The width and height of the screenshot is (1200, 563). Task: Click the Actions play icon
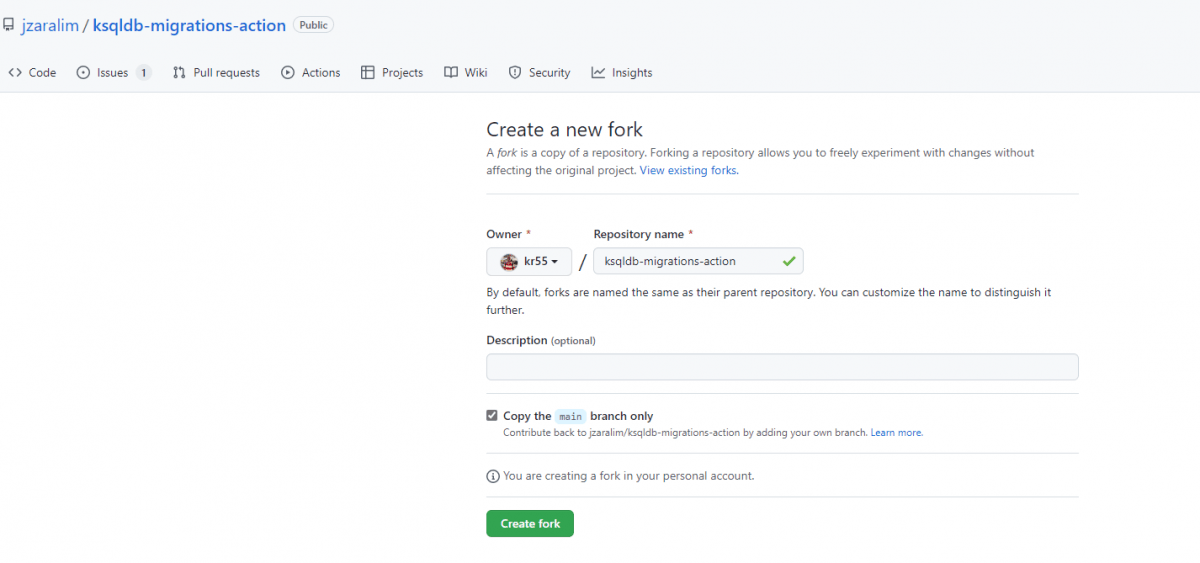tap(288, 73)
